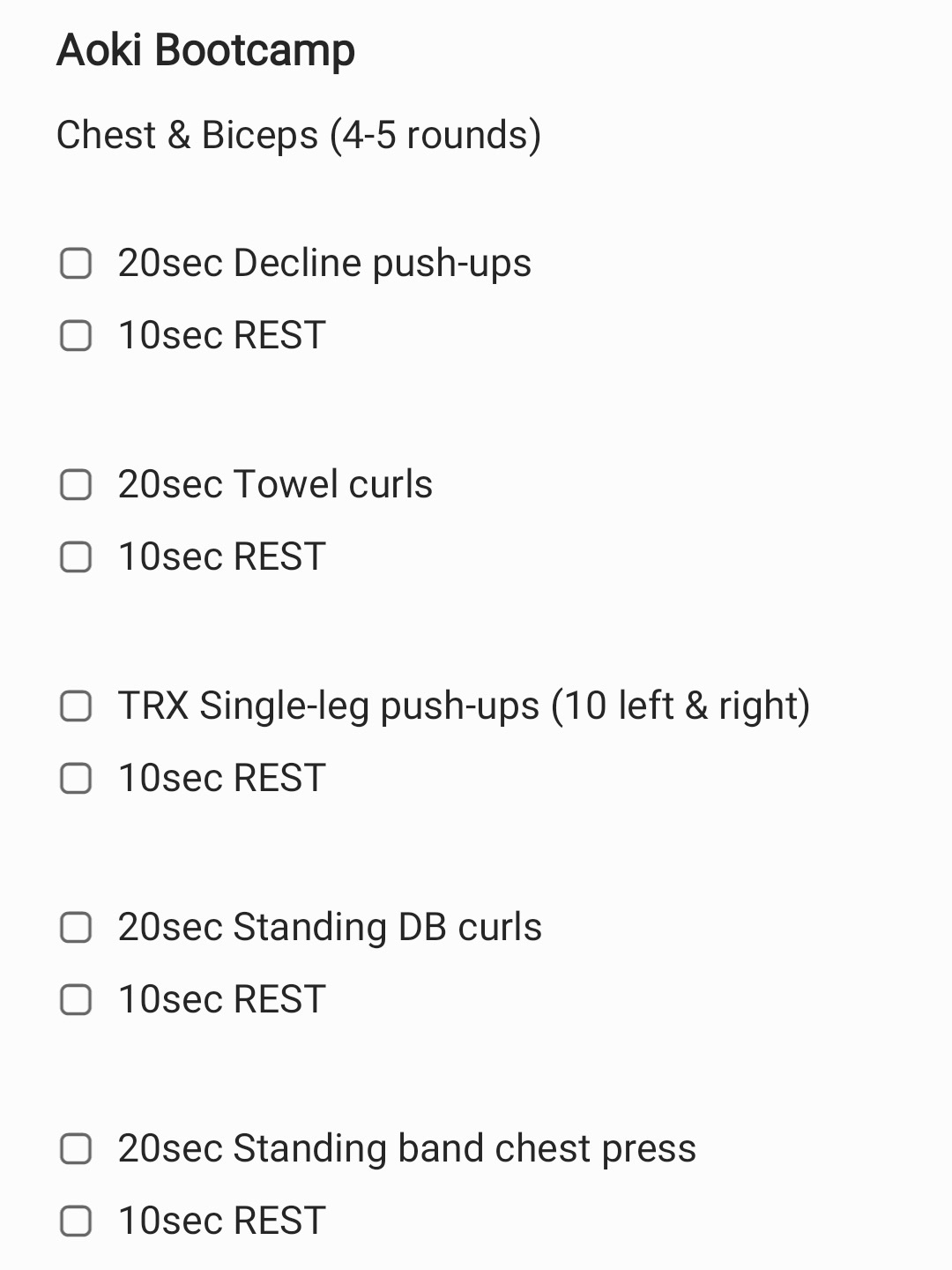Edit the TRX Single-leg push-ups item text
The height and width of the screenshot is (1270, 952).
[464, 706]
